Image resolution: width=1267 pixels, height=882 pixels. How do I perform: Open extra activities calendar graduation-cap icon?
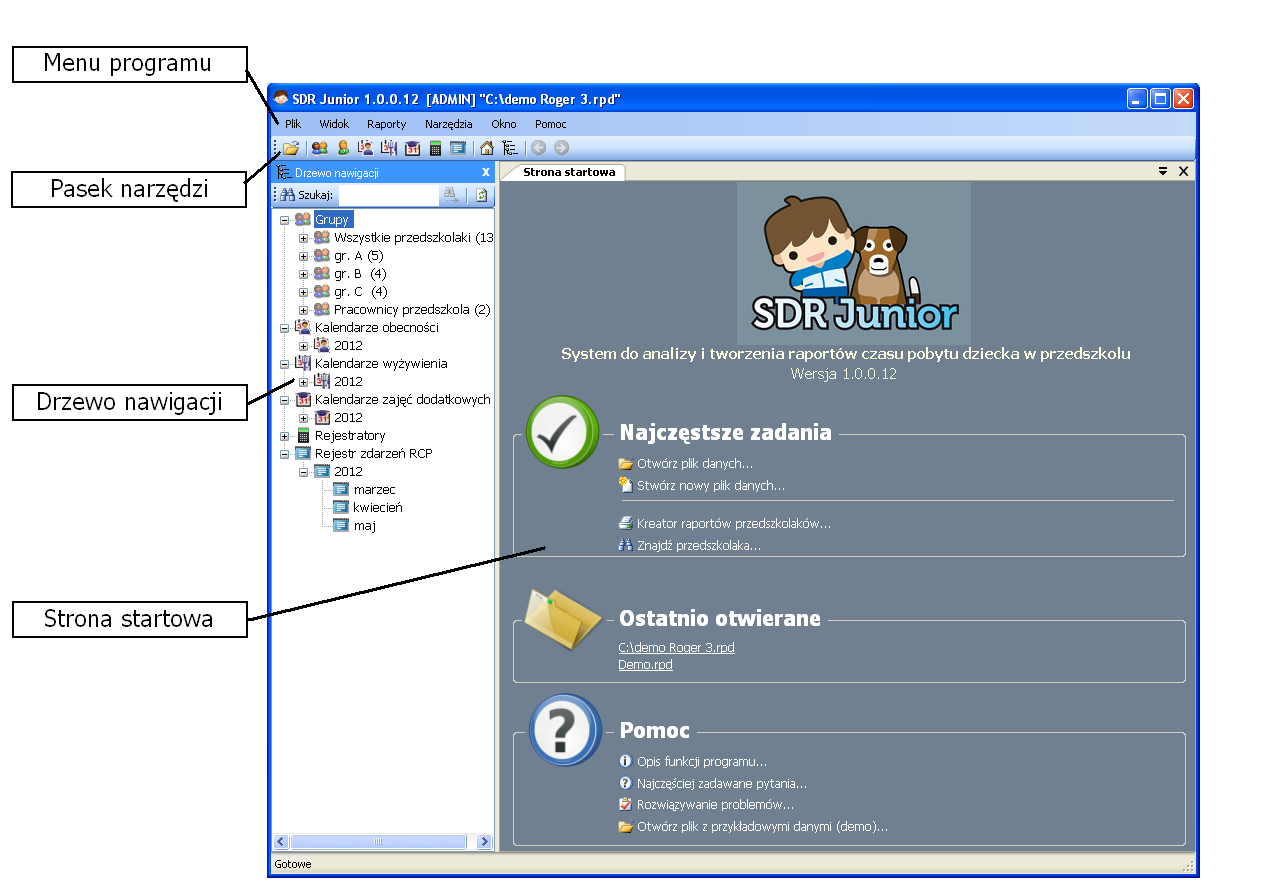[x=412, y=148]
